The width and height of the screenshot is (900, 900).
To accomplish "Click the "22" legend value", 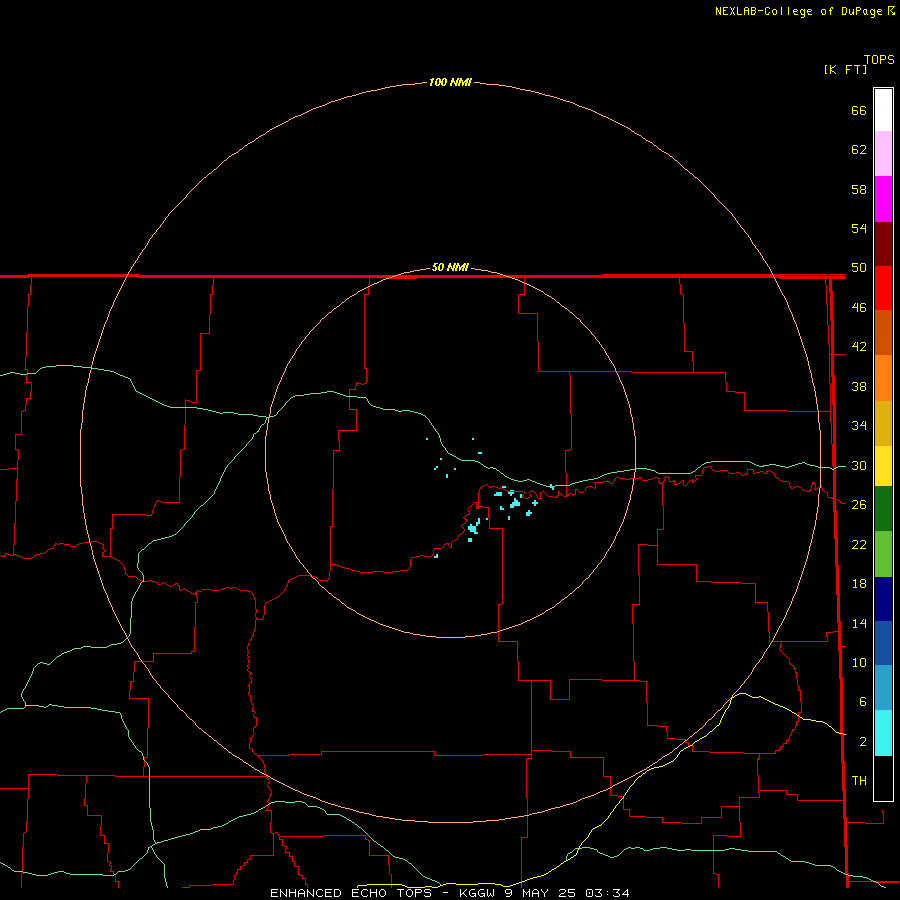I will 859,544.
